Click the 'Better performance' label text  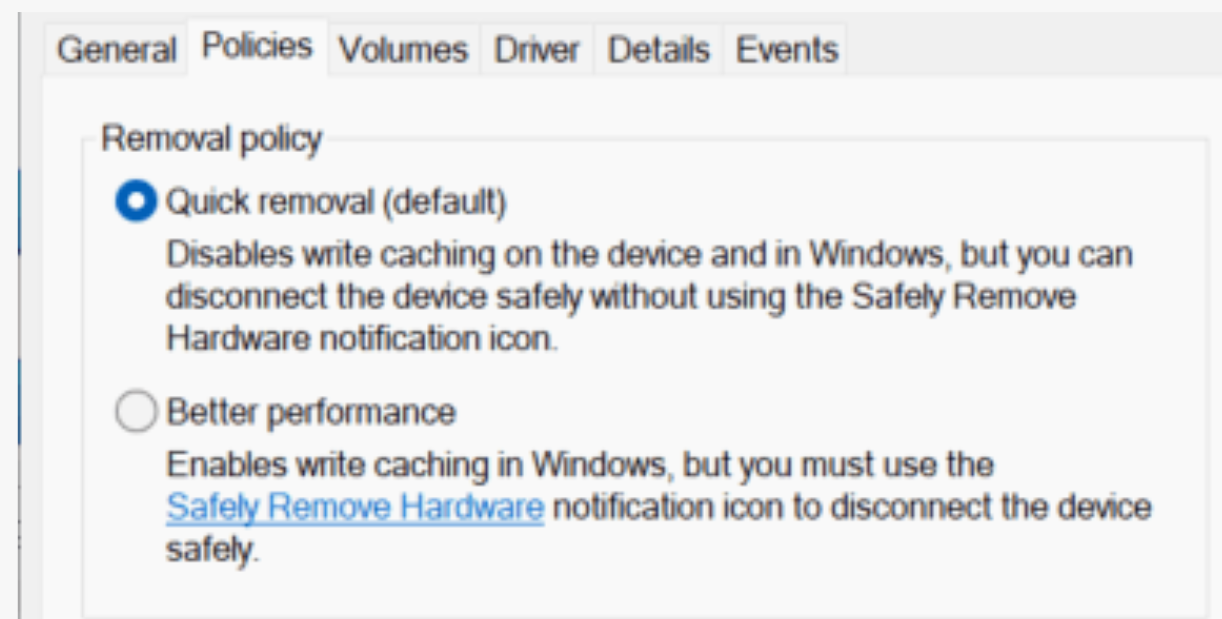pos(311,411)
